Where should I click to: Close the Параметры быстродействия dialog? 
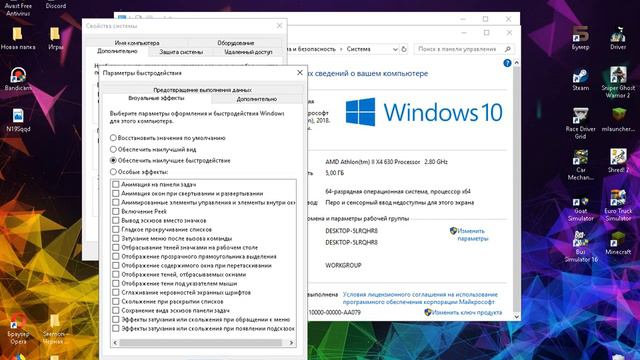pos(300,73)
